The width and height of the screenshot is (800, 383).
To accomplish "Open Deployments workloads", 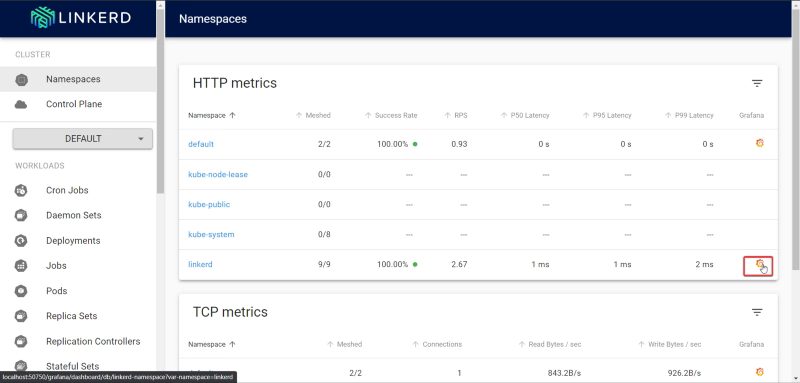I will (x=73, y=241).
